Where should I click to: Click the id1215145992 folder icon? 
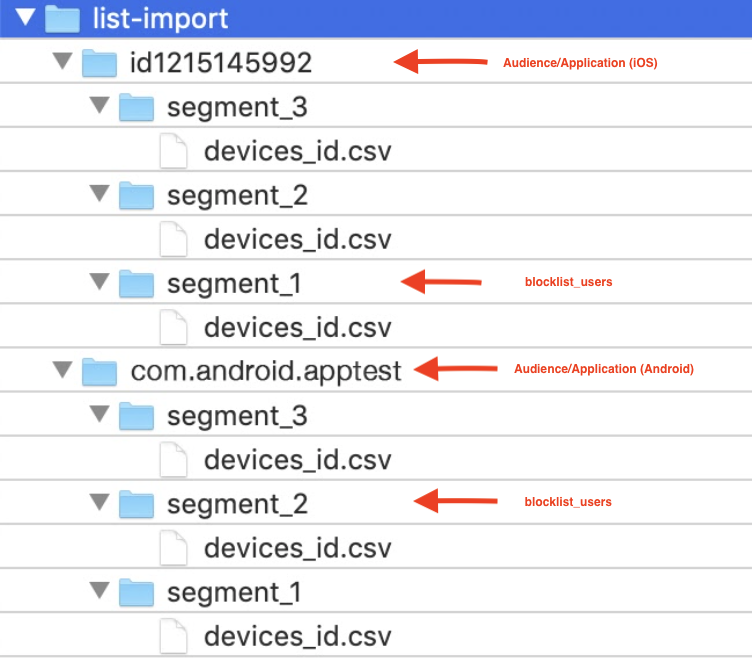(x=100, y=63)
